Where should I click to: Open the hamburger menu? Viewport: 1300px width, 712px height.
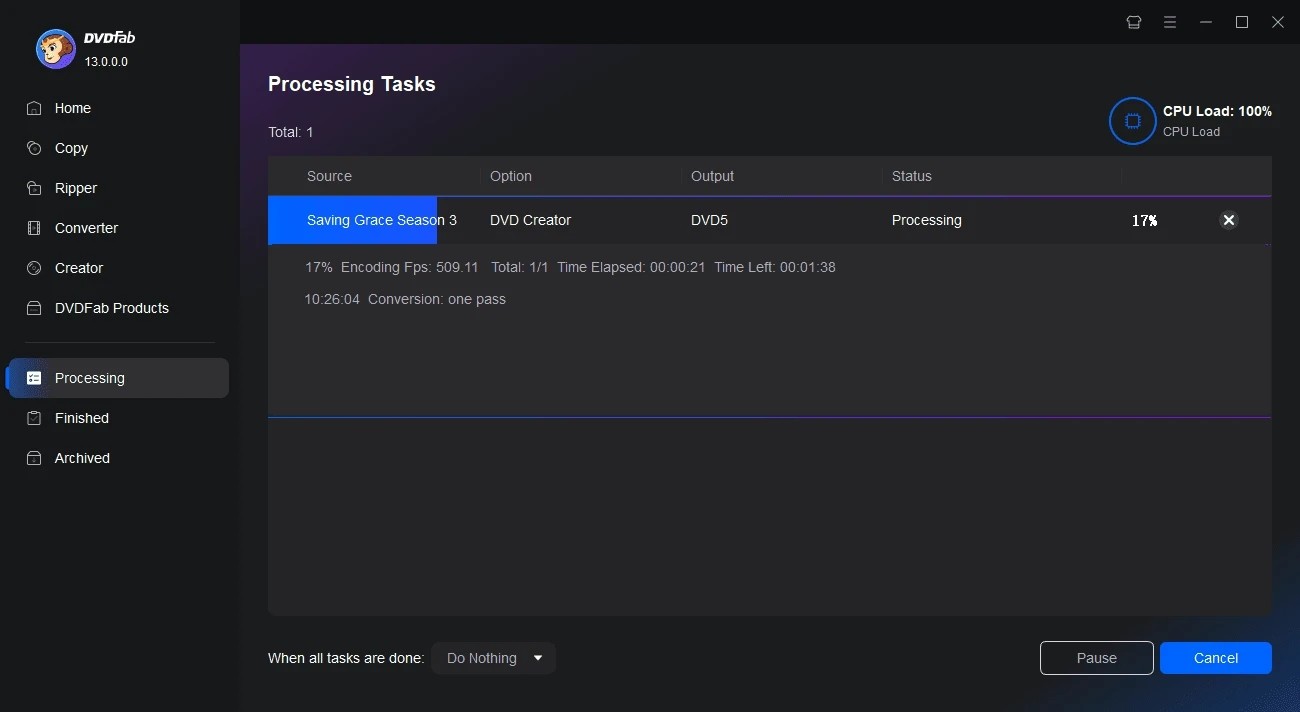pos(1169,21)
